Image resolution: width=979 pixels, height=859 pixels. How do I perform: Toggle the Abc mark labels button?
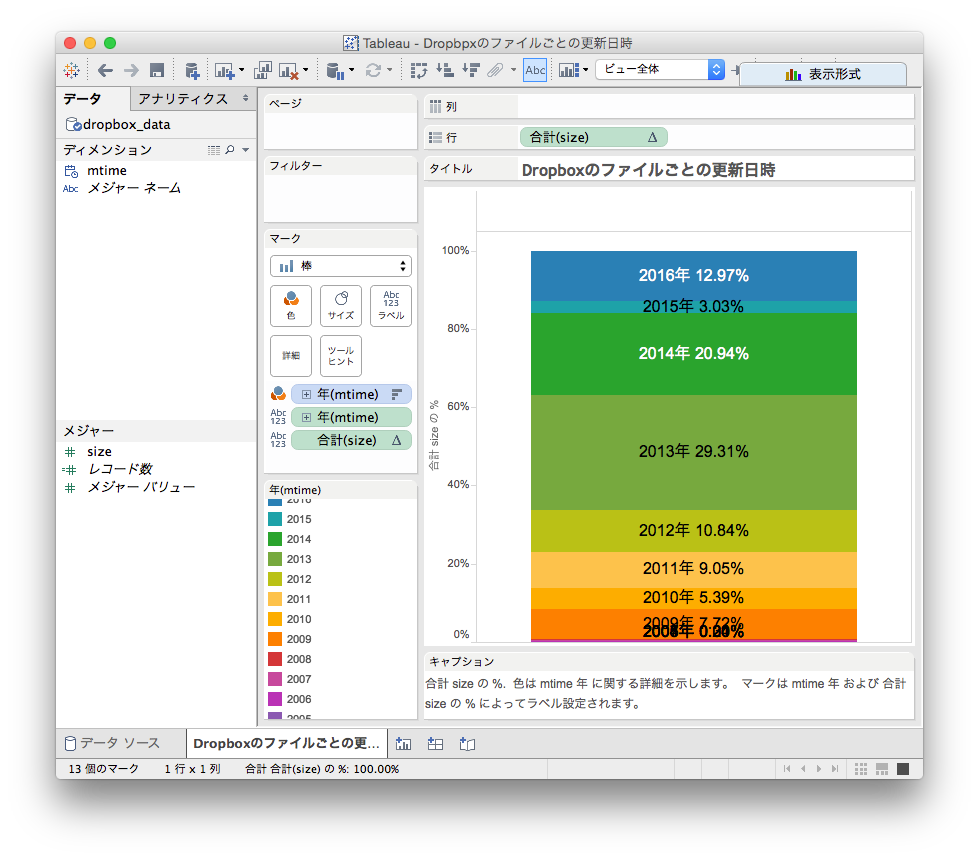(x=535, y=70)
